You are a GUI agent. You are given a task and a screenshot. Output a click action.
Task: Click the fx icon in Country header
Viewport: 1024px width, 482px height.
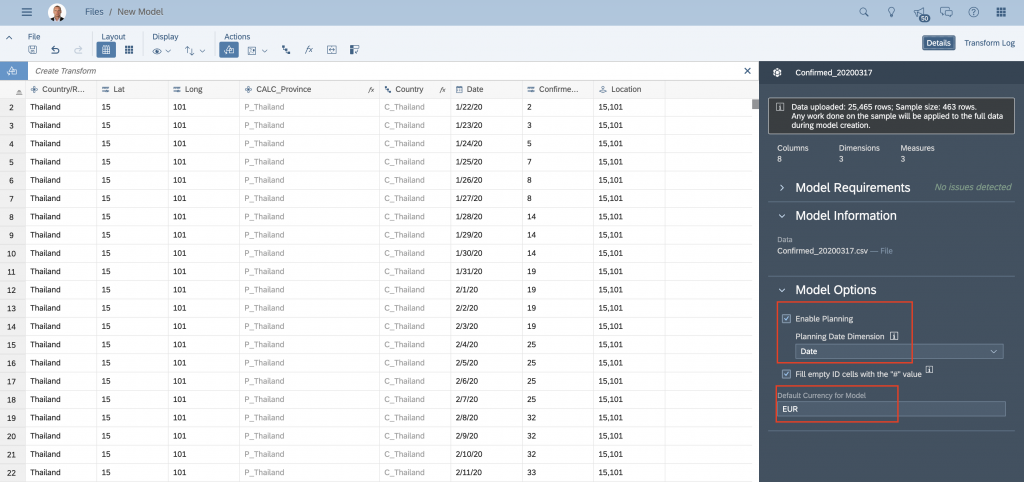[x=442, y=89]
